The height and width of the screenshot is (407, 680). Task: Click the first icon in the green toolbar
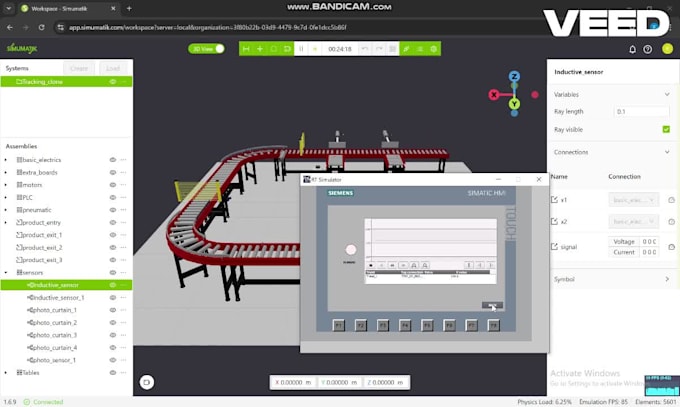(x=246, y=49)
